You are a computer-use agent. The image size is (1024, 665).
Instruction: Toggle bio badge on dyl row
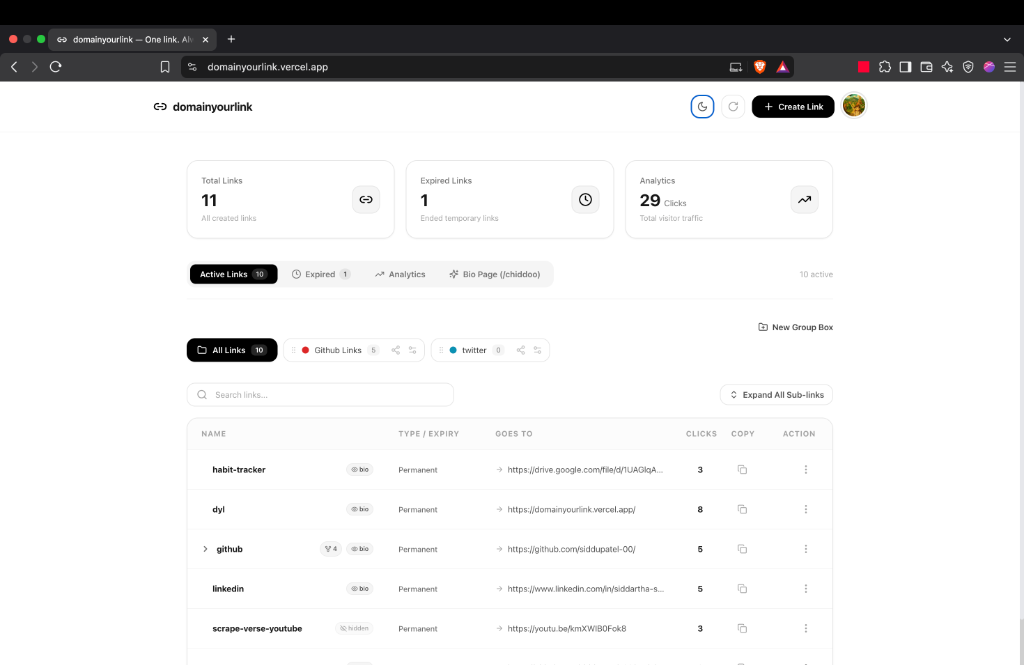[x=360, y=510]
